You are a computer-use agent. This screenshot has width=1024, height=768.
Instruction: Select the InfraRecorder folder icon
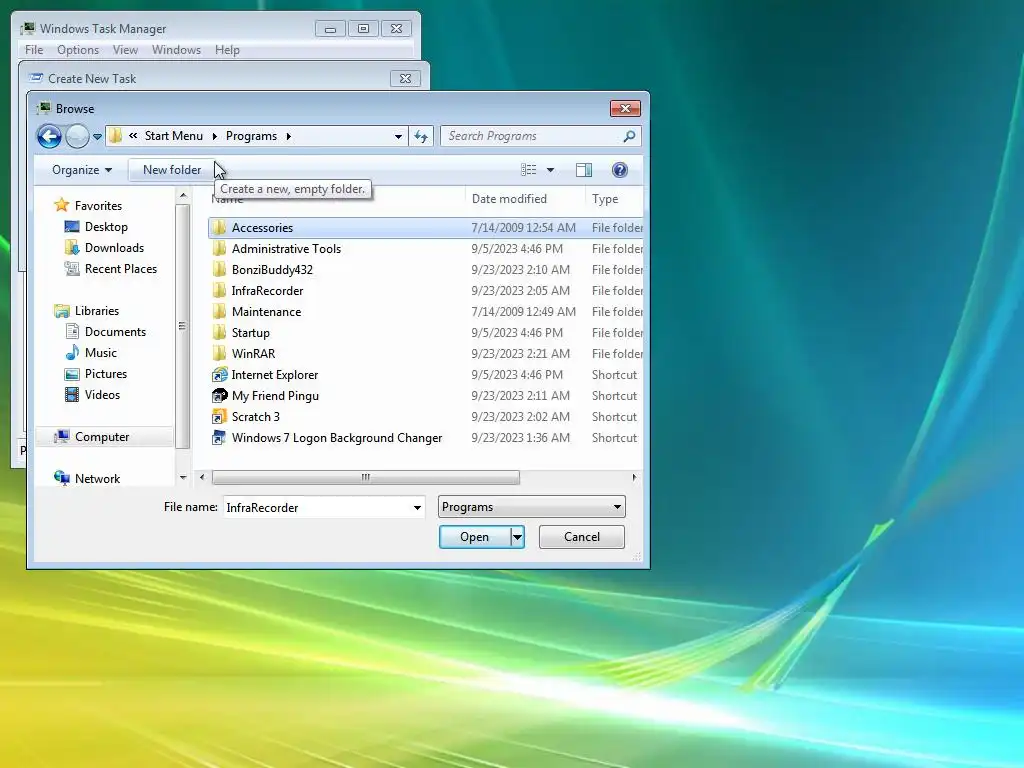(x=219, y=291)
